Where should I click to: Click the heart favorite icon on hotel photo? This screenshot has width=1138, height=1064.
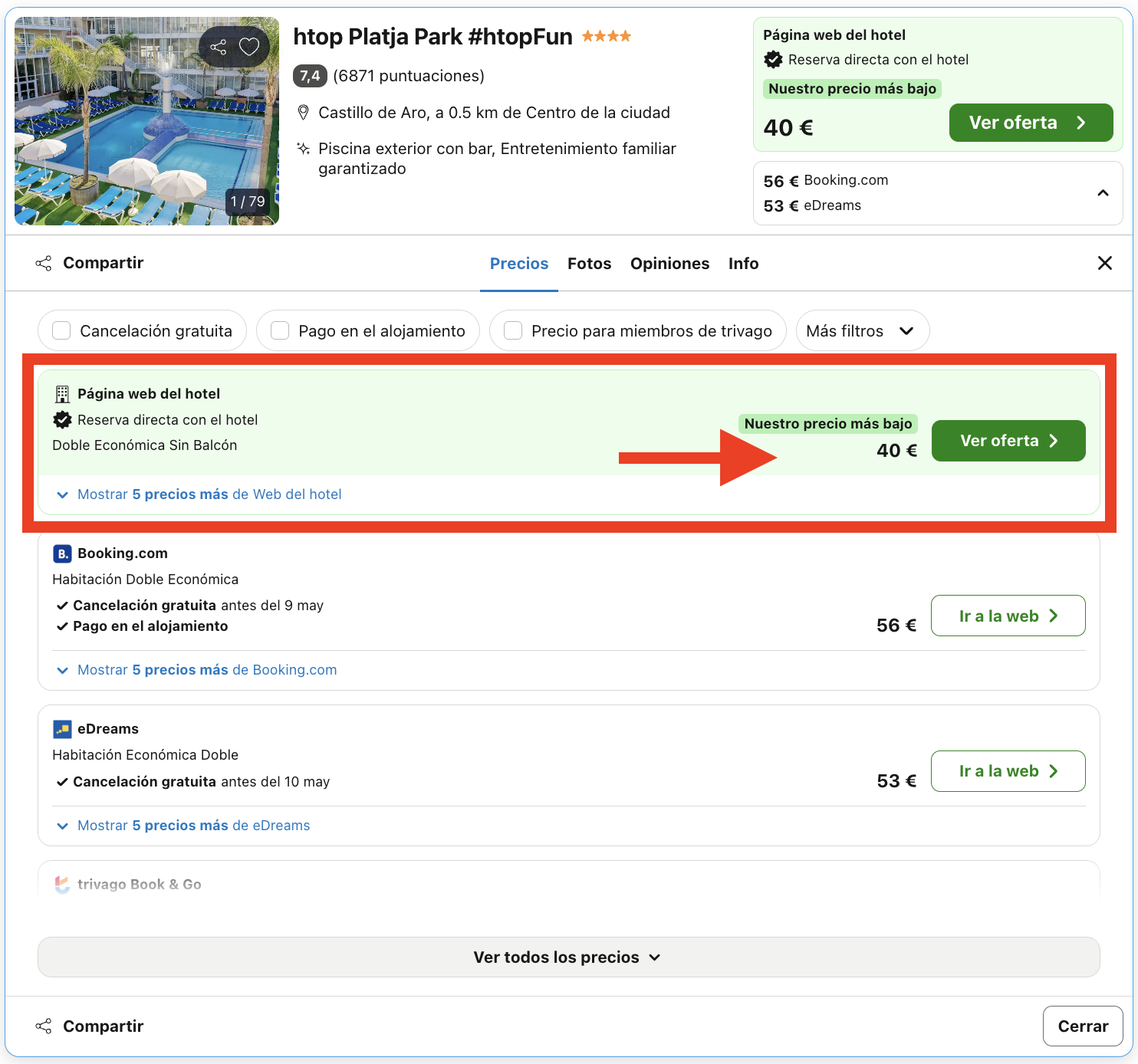tap(249, 47)
